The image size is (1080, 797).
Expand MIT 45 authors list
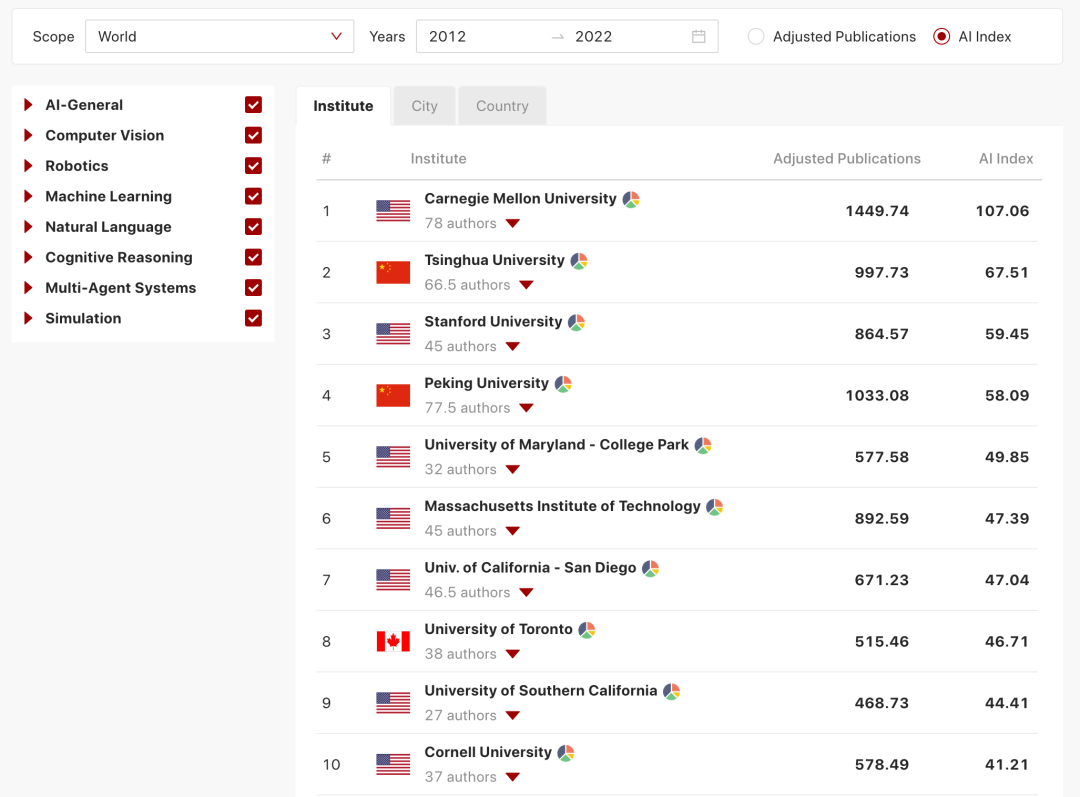click(512, 531)
